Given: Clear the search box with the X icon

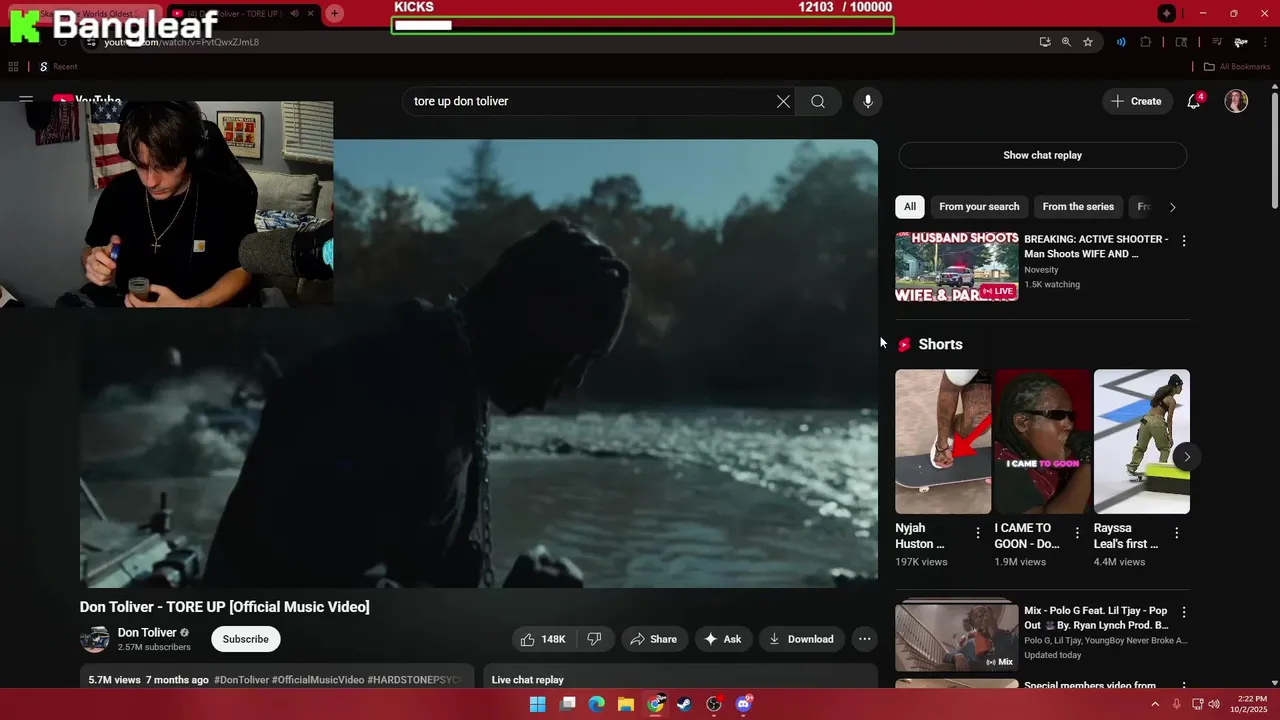Looking at the screenshot, I should point(783,101).
